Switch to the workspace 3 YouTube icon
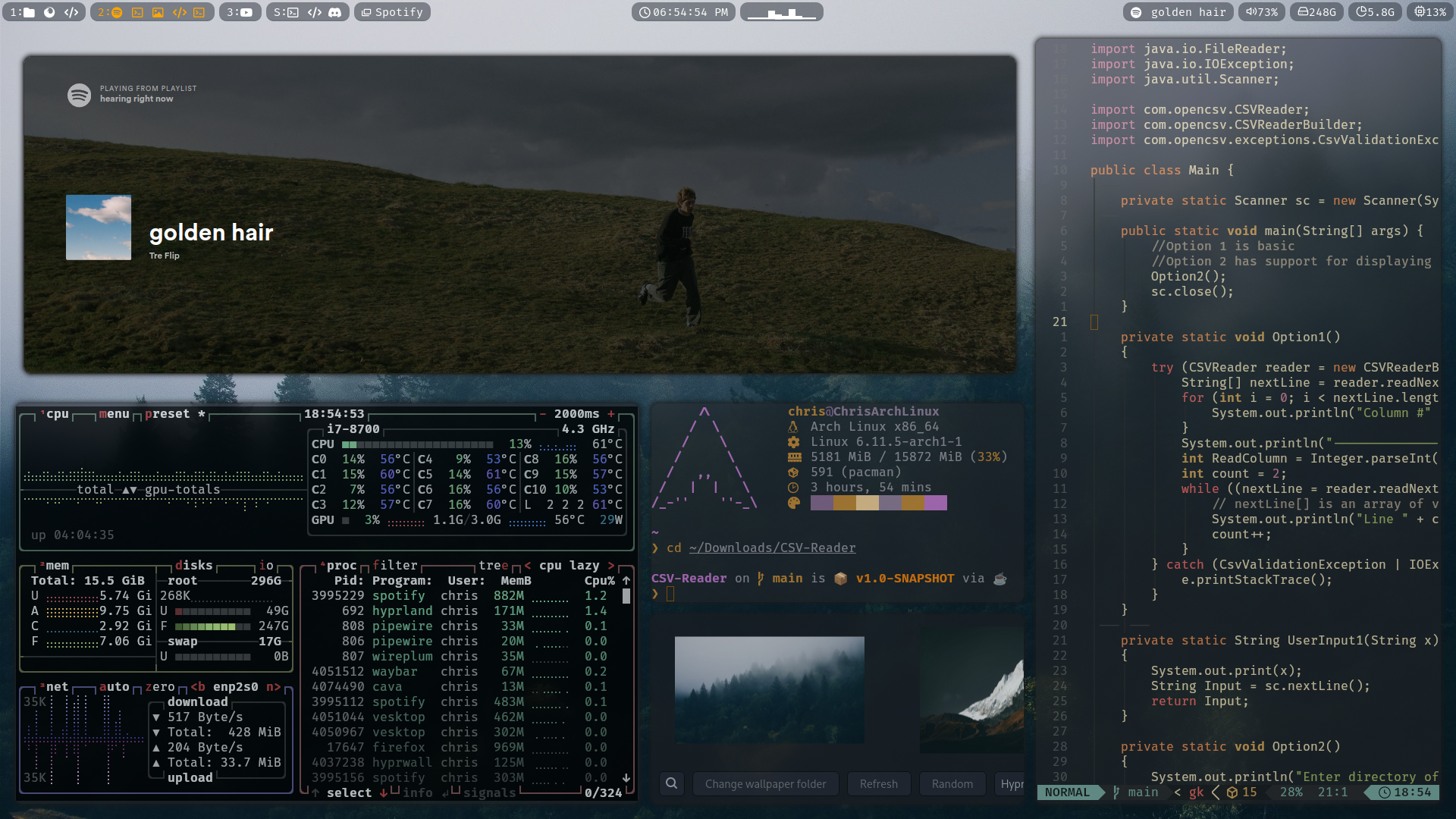The height and width of the screenshot is (819, 1456). click(x=246, y=12)
